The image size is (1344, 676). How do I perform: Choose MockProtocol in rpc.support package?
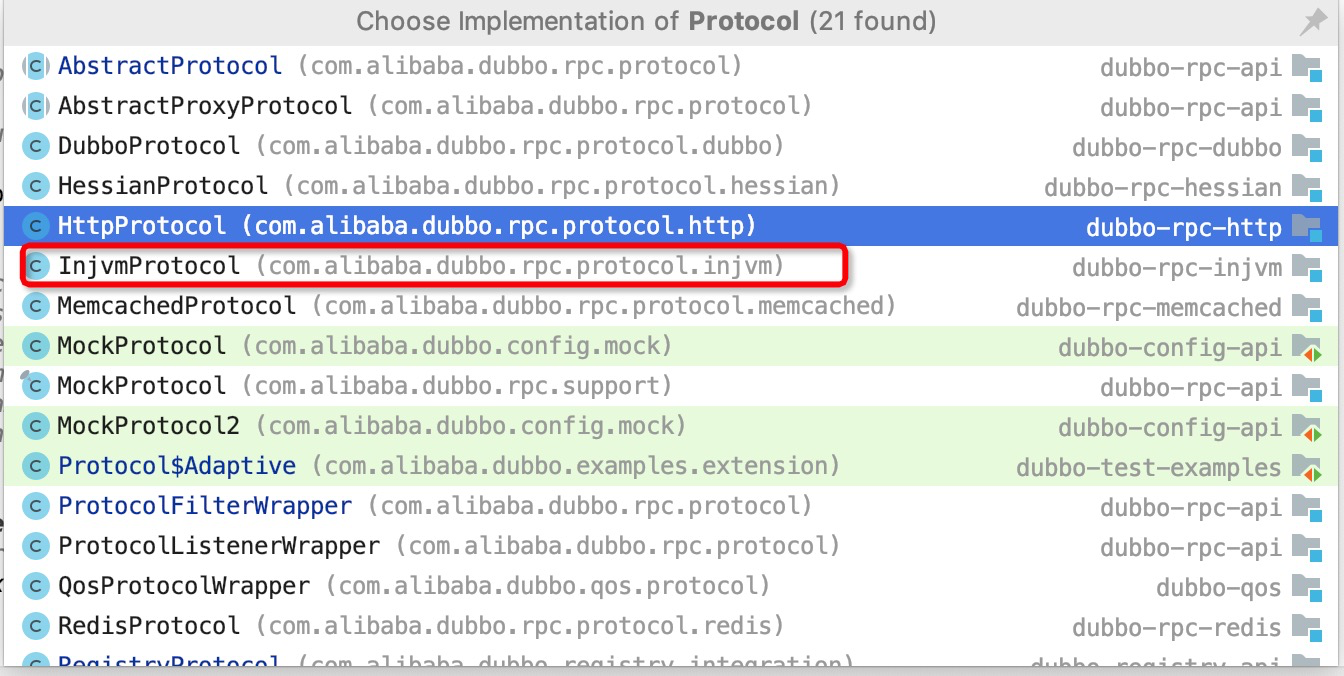[141, 386]
